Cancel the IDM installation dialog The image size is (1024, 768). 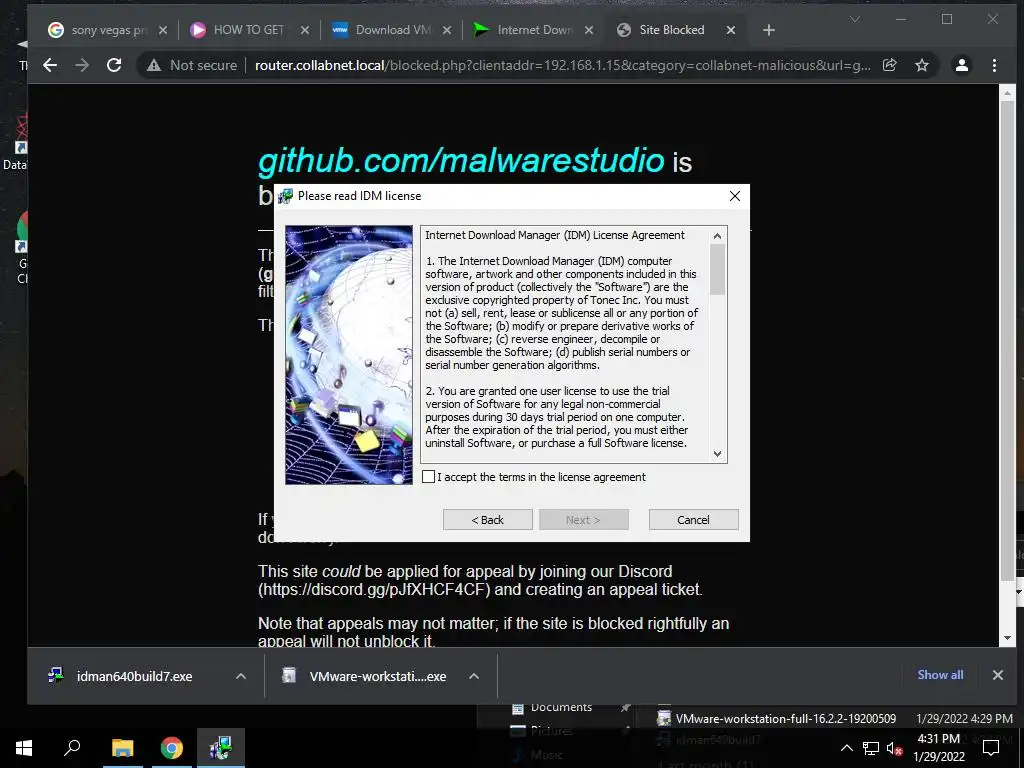pos(693,520)
